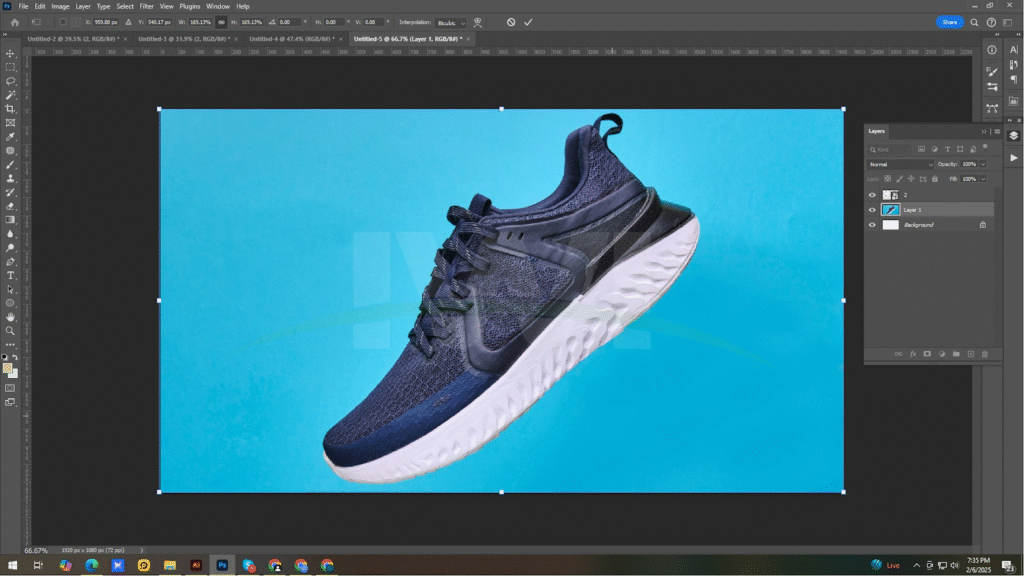Open the Layers panel hamburger menu
This screenshot has width=1024, height=576.
tap(997, 131)
